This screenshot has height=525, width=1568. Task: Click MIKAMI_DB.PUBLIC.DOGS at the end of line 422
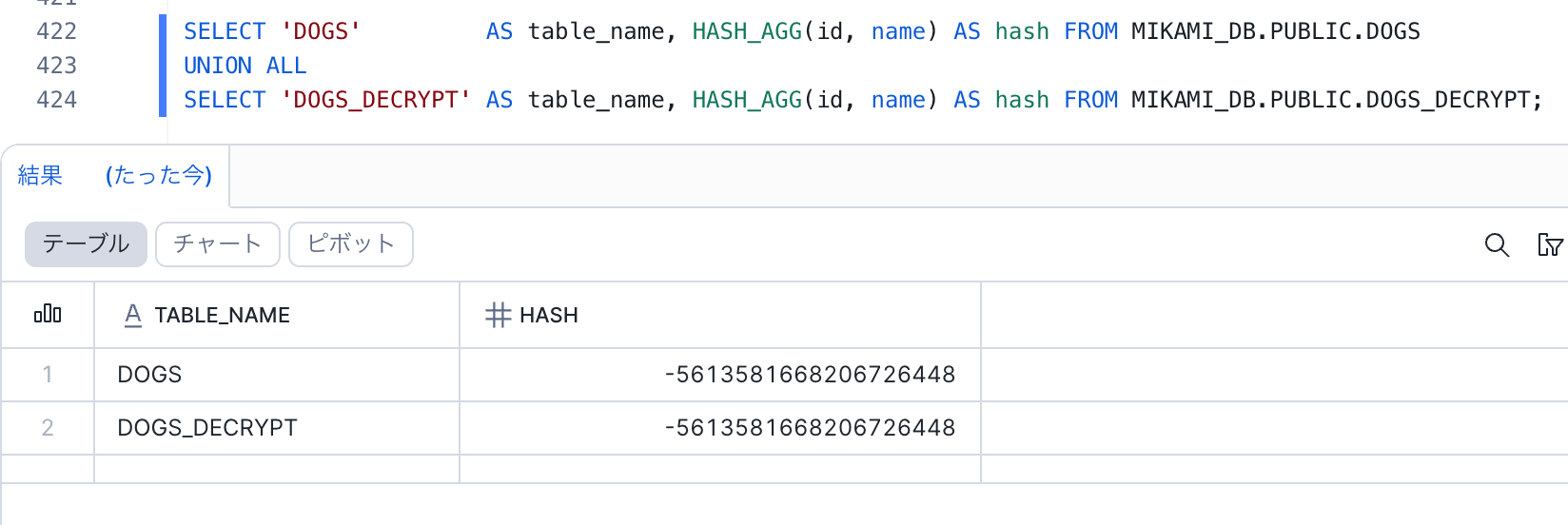click(1276, 31)
